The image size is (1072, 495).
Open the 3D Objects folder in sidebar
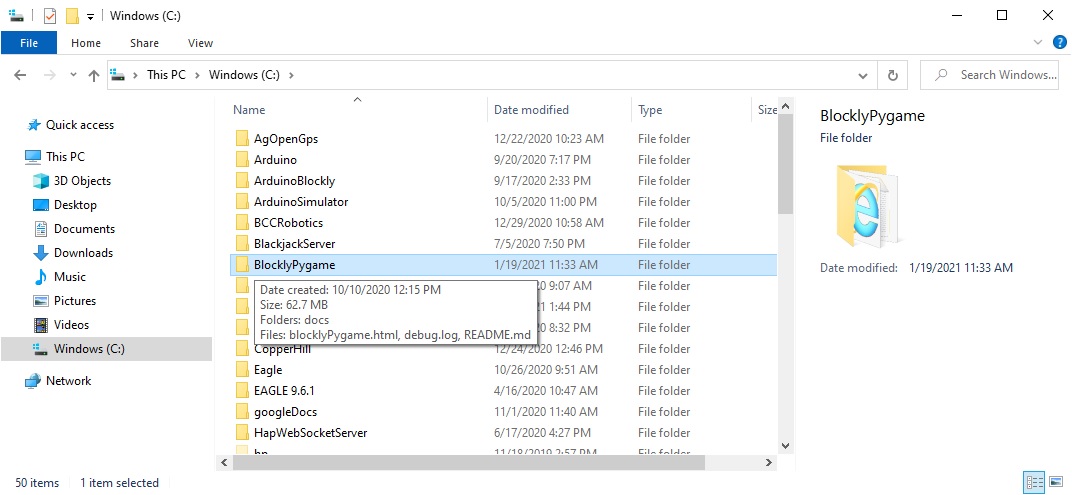pos(82,181)
